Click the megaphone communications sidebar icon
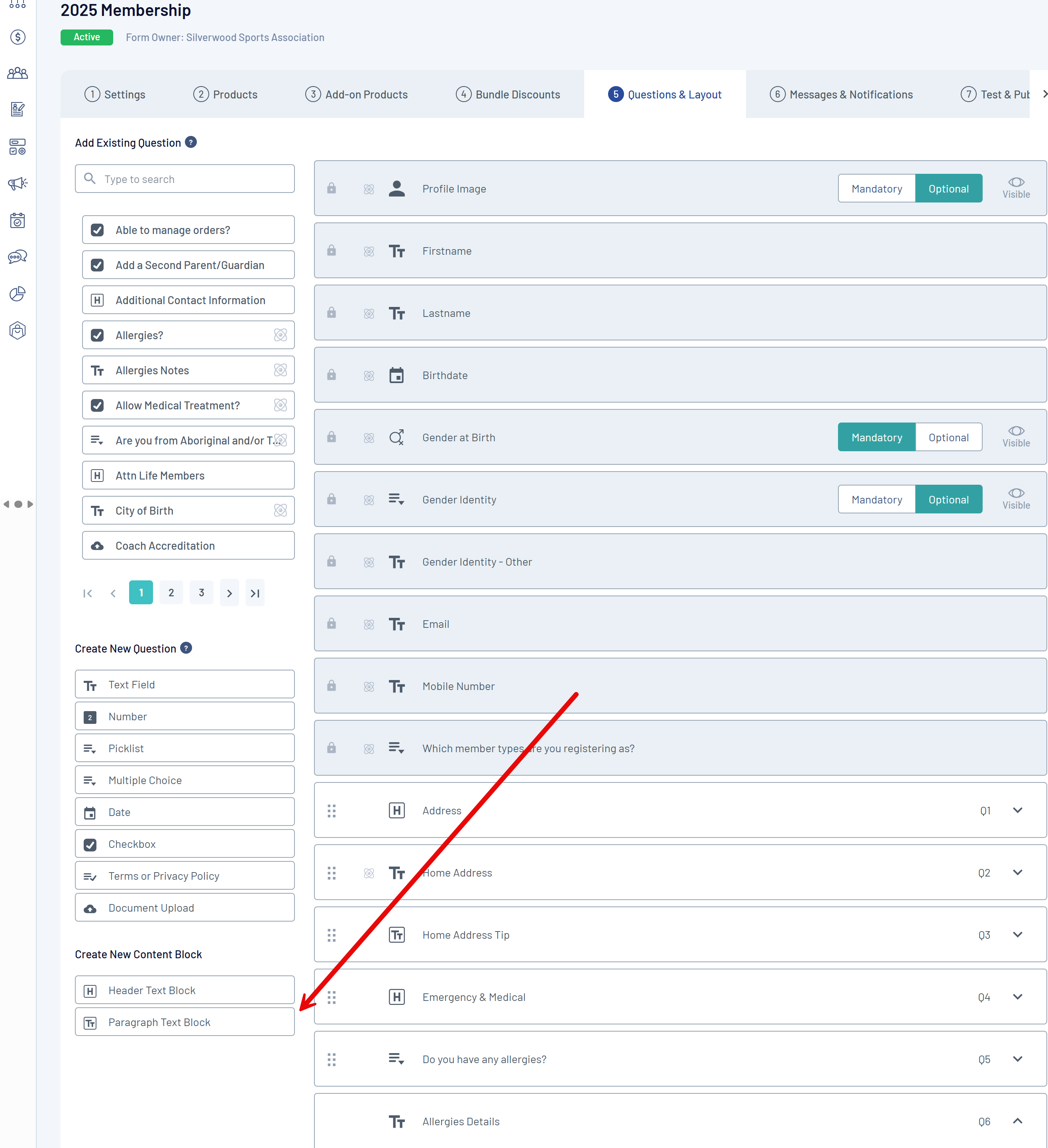The height and width of the screenshot is (1148, 1048). click(x=18, y=183)
